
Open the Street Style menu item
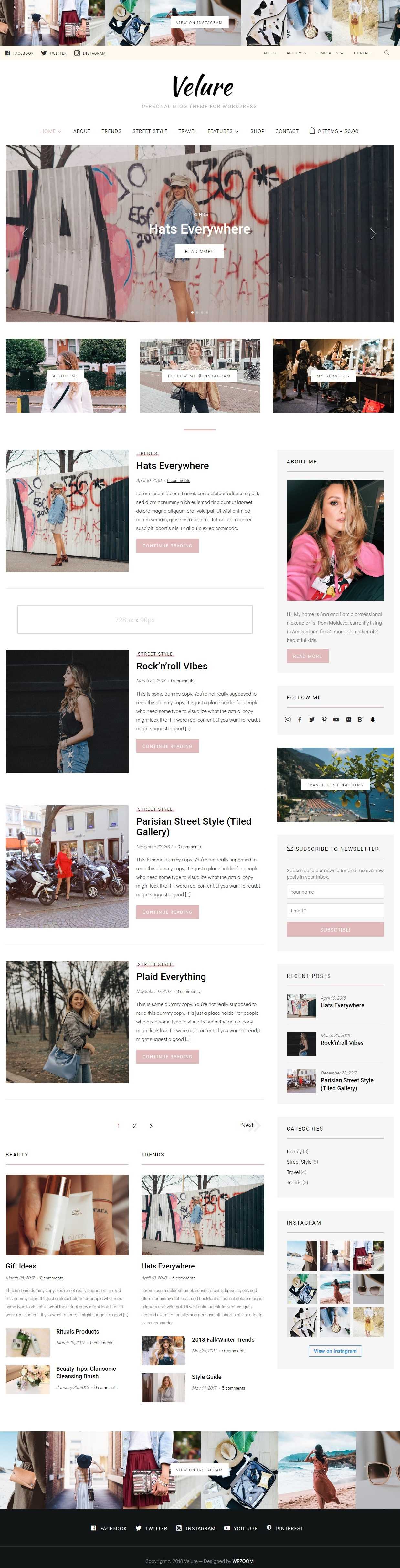point(150,131)
